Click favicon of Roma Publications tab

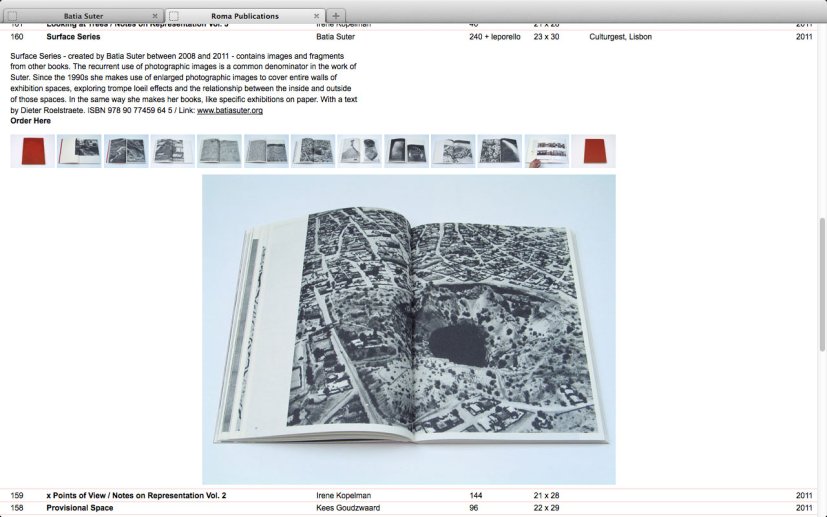174,16
